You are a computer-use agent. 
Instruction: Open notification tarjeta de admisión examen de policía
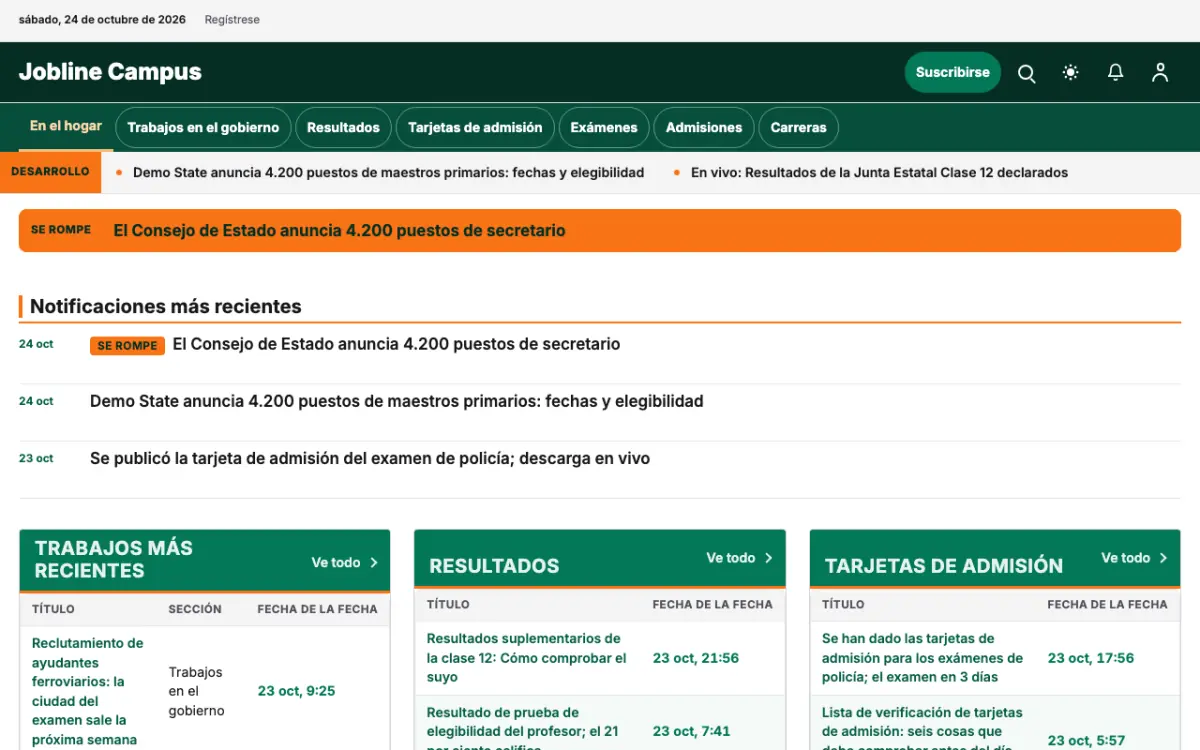click(x=370, y=459)
